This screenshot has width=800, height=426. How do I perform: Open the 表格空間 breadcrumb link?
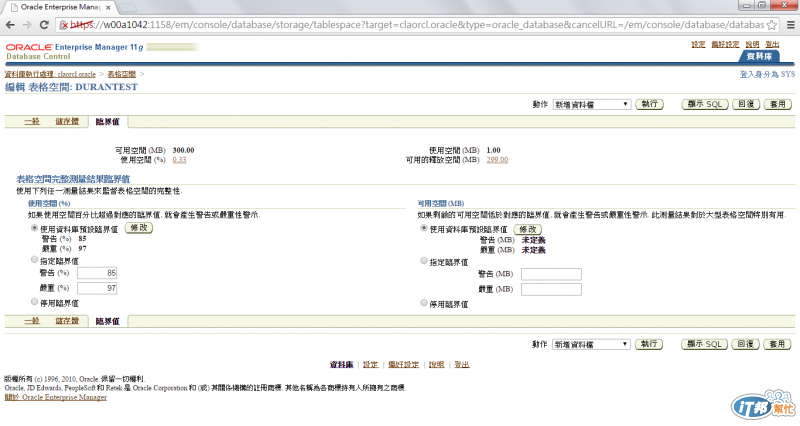click(x=121, y=74)
